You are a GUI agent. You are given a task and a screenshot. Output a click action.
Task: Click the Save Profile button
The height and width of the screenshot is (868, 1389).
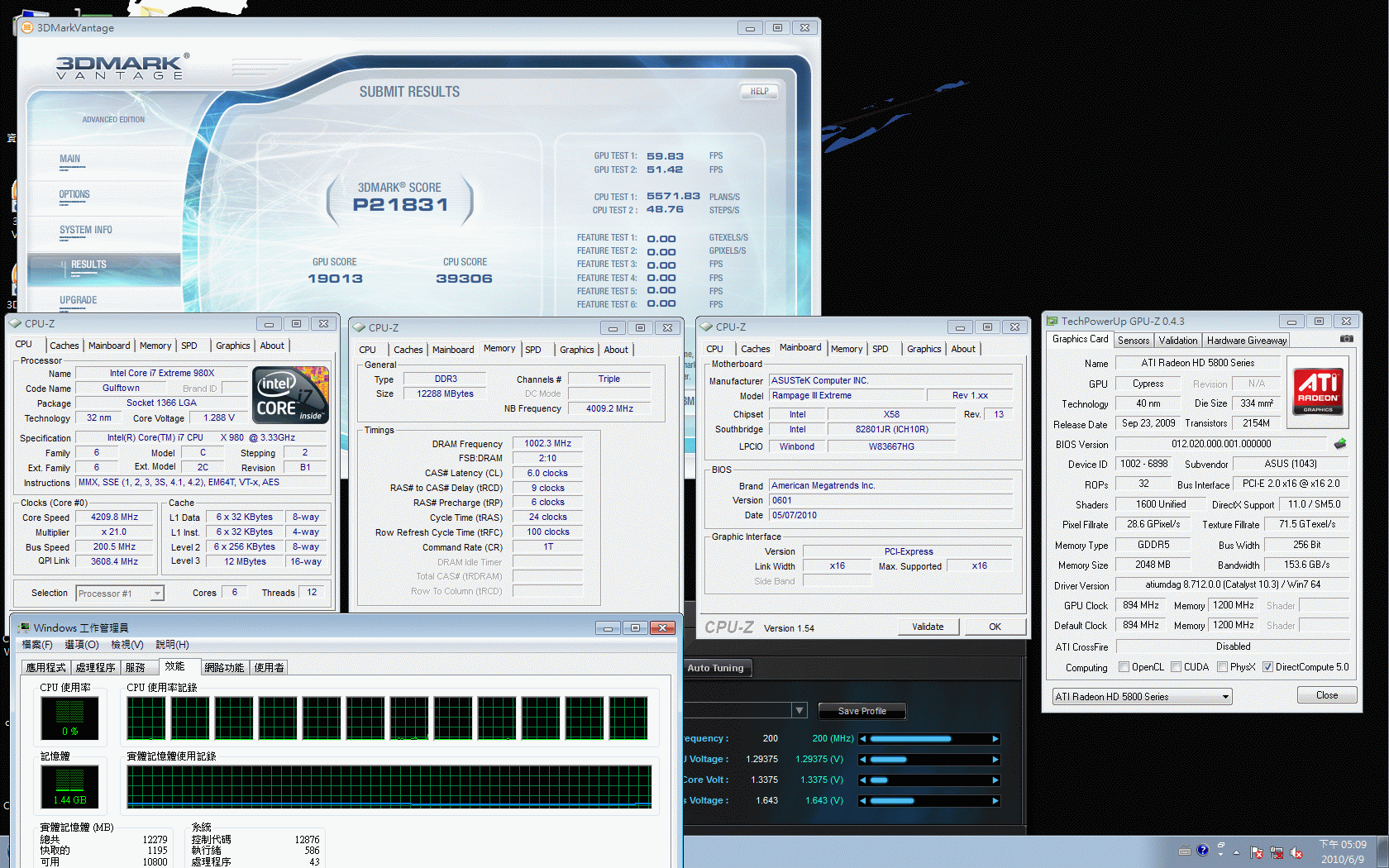tap(862, 711)
